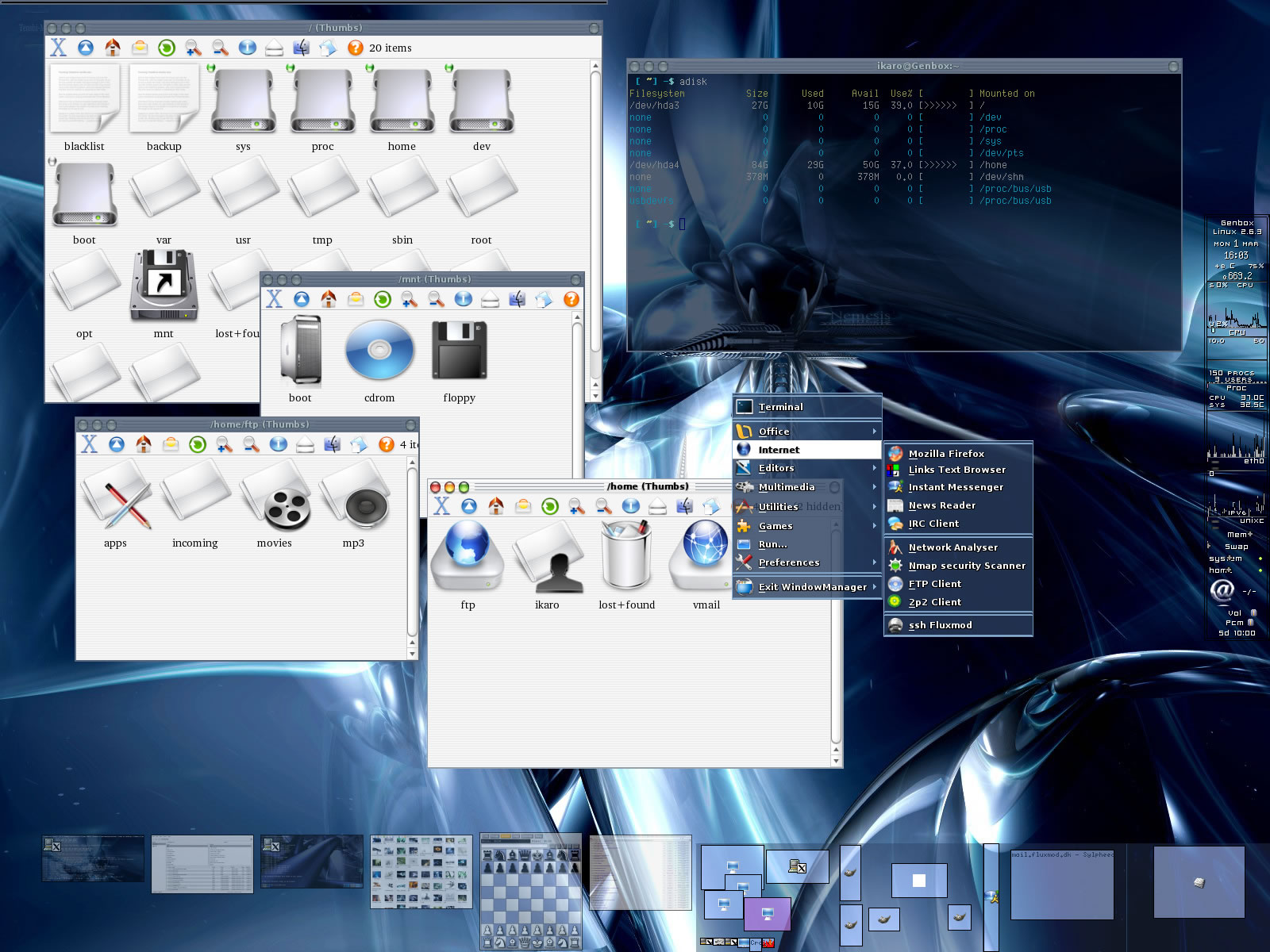
Task: Open the floppy disk icon
Action: [459, 350]
